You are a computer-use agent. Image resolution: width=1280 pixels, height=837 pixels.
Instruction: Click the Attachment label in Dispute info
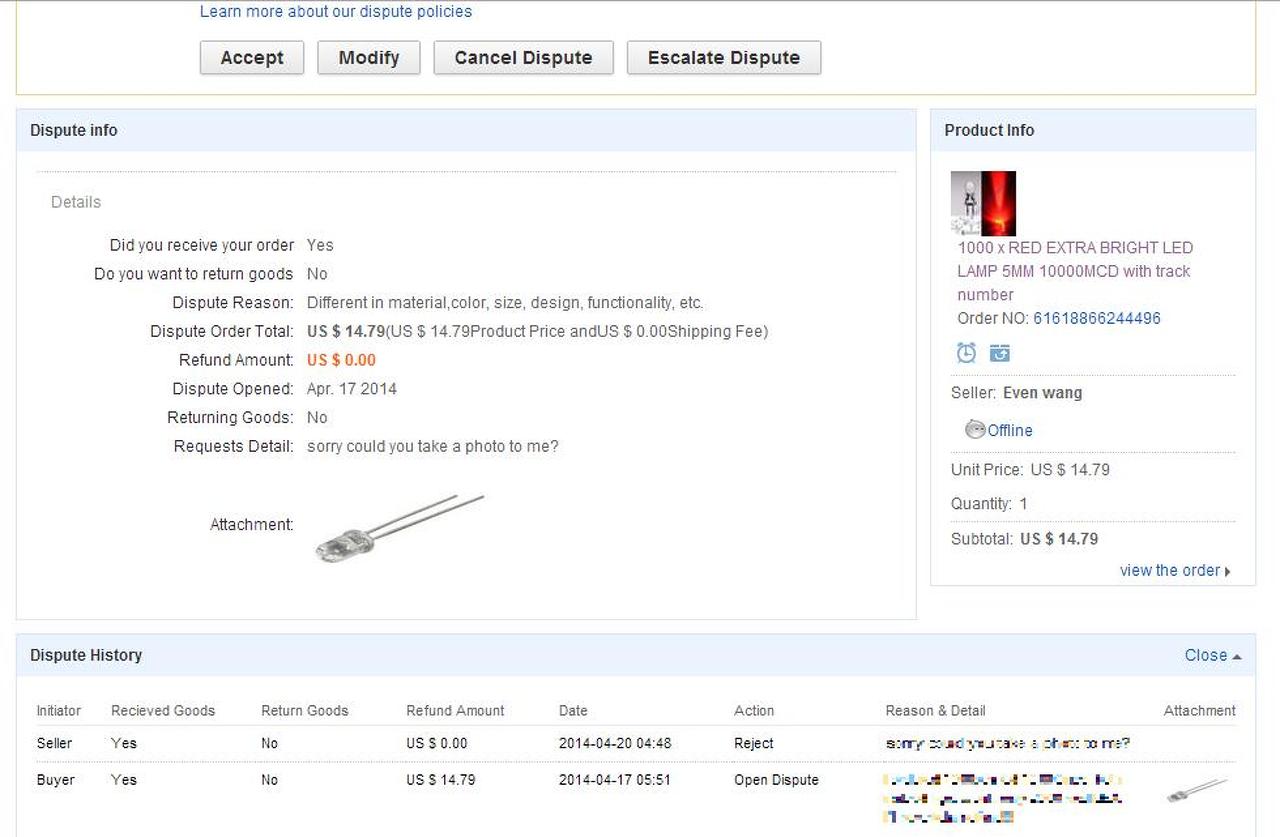point(252,525)
